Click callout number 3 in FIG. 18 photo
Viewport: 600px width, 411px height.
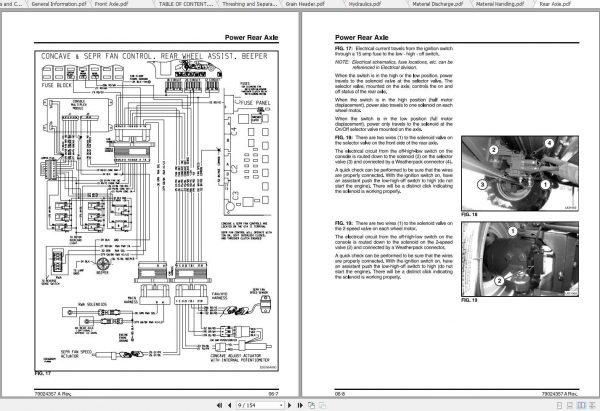[x=482, y=185]
